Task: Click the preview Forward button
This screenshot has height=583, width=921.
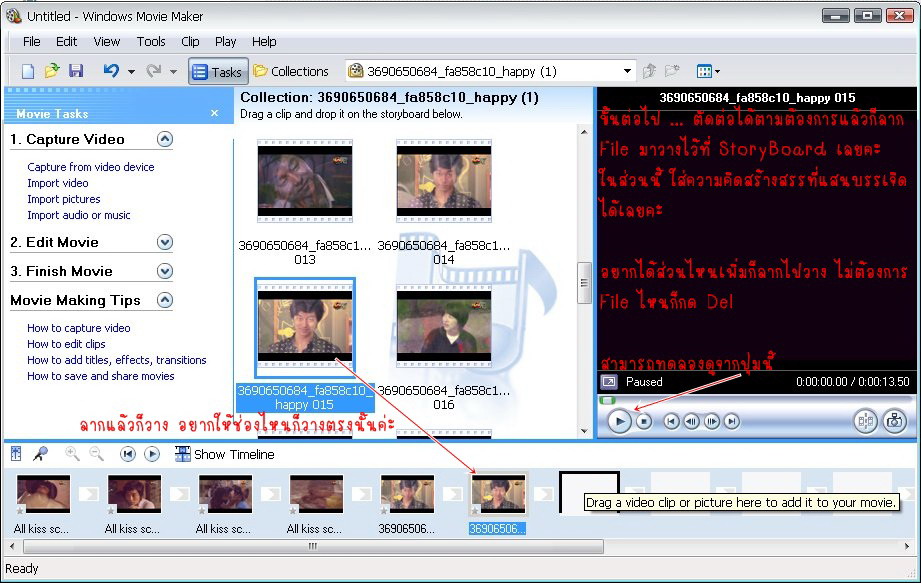Action: pos(731,422)
